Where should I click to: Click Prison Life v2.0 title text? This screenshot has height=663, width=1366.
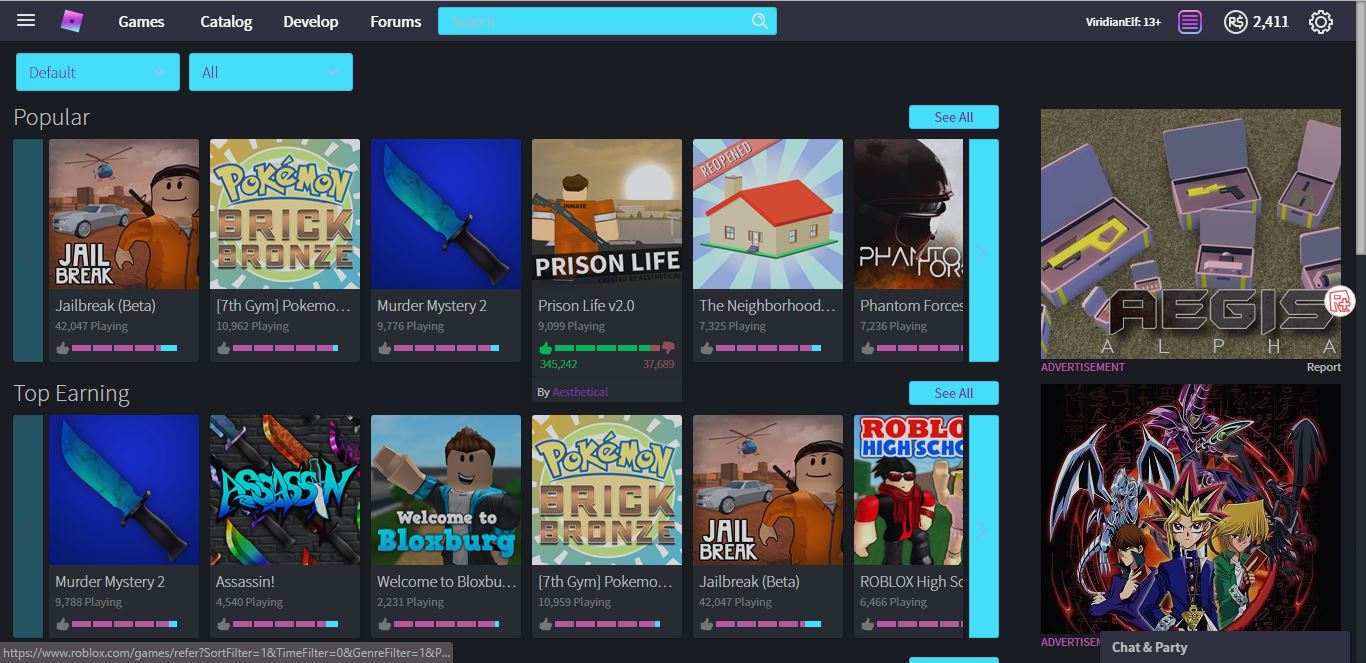click(586, 306)
